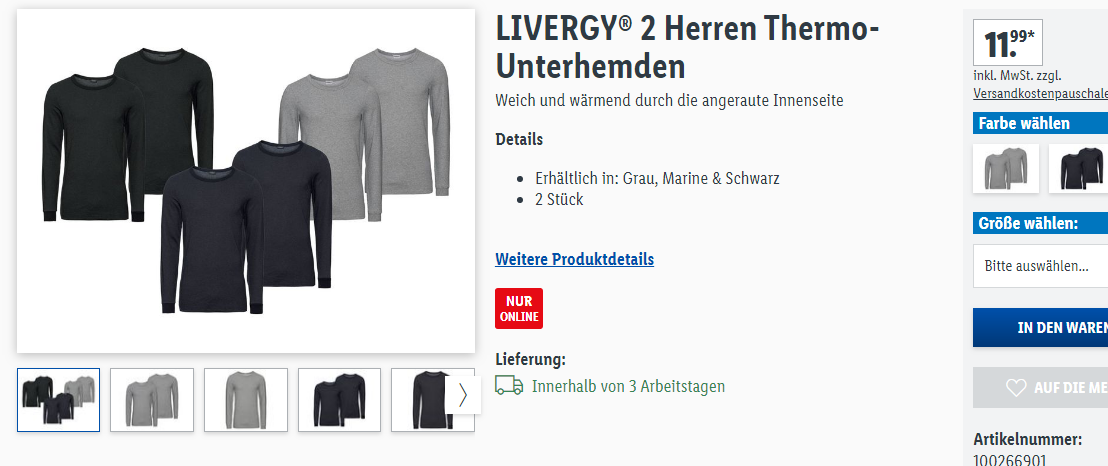Click the delivery truck icon
Image resolution: width=1108 pixels, height=466 pixels.
(x=509, y=385)
